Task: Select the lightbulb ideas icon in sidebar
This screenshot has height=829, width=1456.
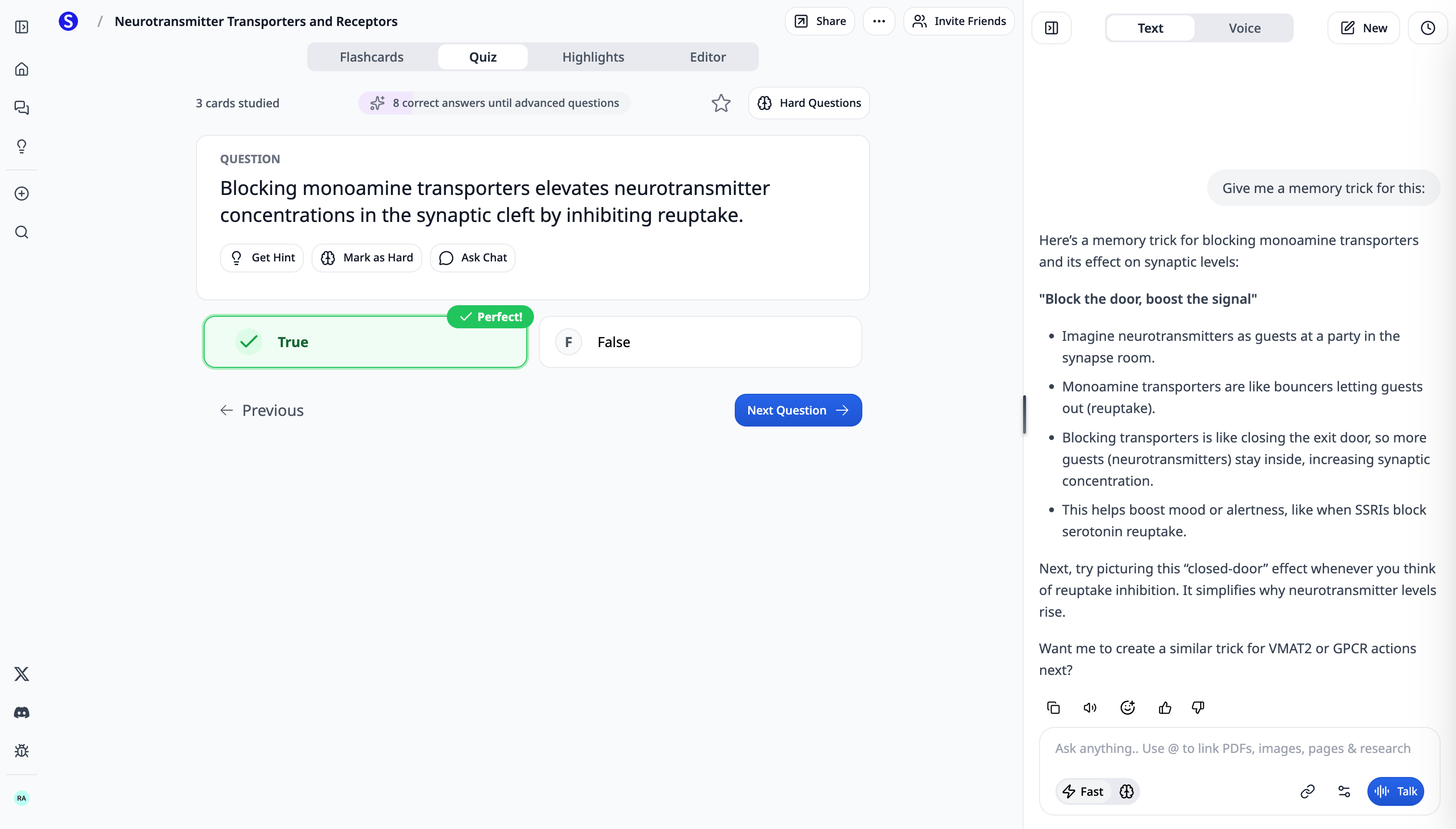Action: click(22, 146)
